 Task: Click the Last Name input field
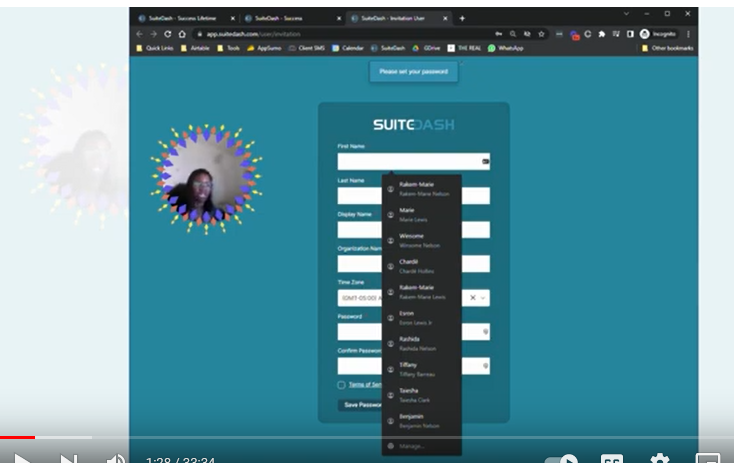(x=413, y=196)
